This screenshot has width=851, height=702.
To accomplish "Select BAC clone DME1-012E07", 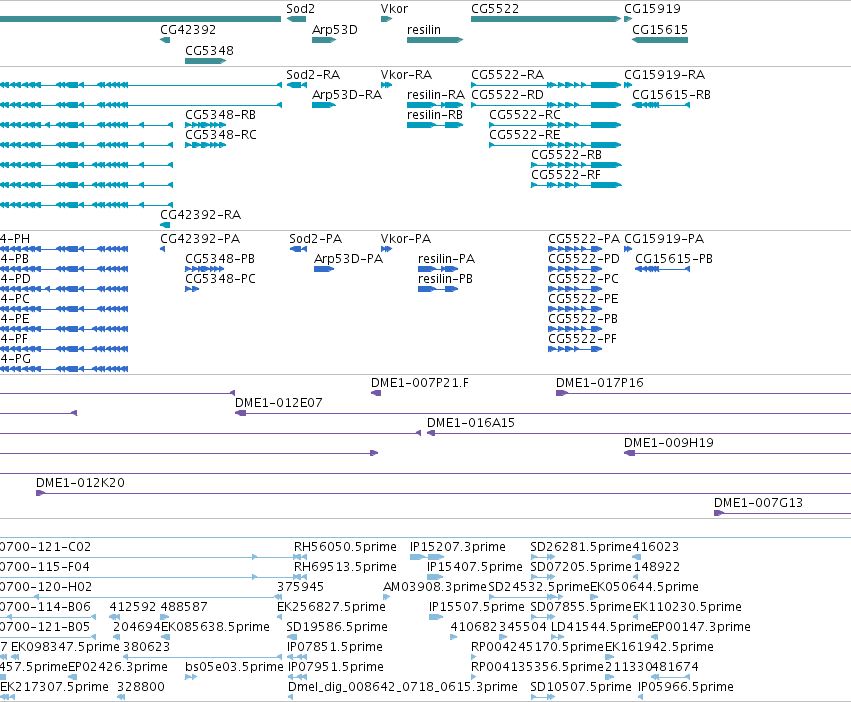I will point(278,403).
